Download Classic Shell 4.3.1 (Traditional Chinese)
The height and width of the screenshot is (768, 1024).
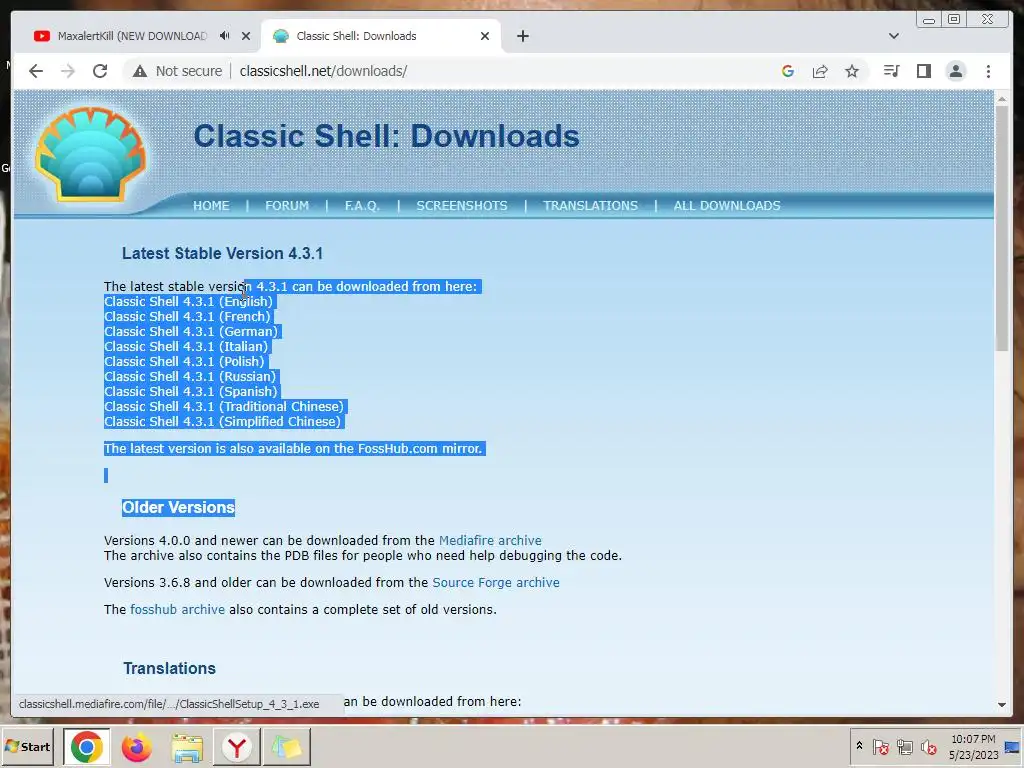(x=223, y=407)
